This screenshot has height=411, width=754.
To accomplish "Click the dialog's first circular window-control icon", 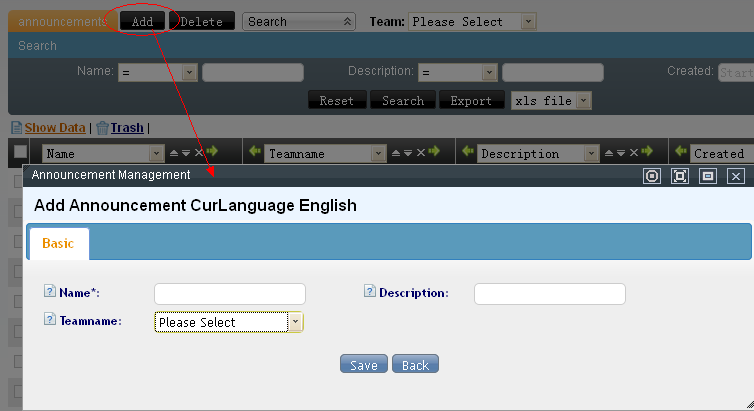I will [652, 176].
